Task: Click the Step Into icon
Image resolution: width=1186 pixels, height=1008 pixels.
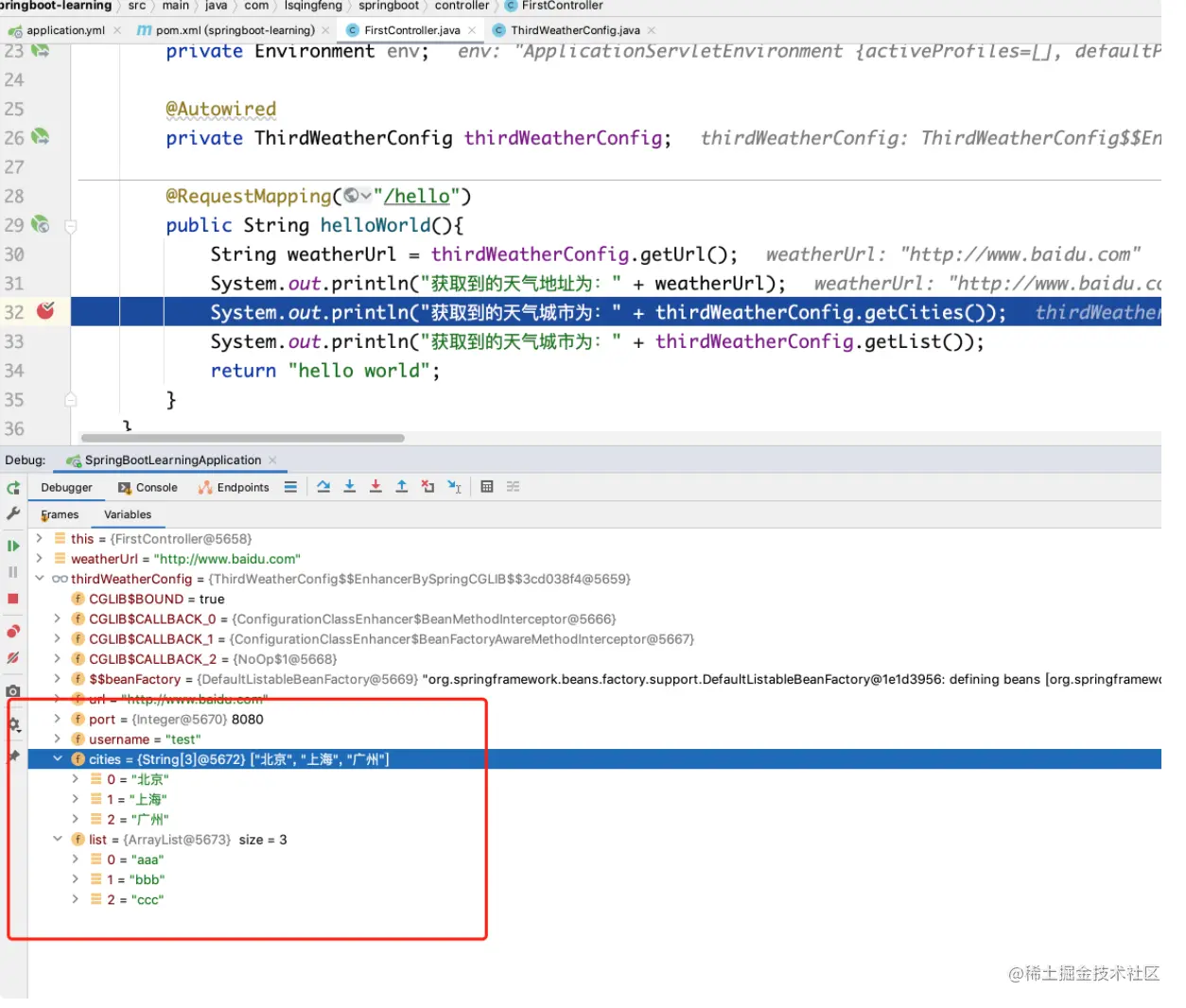Action: 349,486
